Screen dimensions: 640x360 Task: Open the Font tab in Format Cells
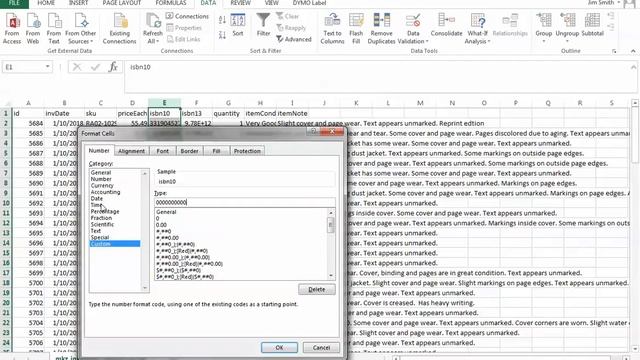pyautogui.click(x=162, y=151)
